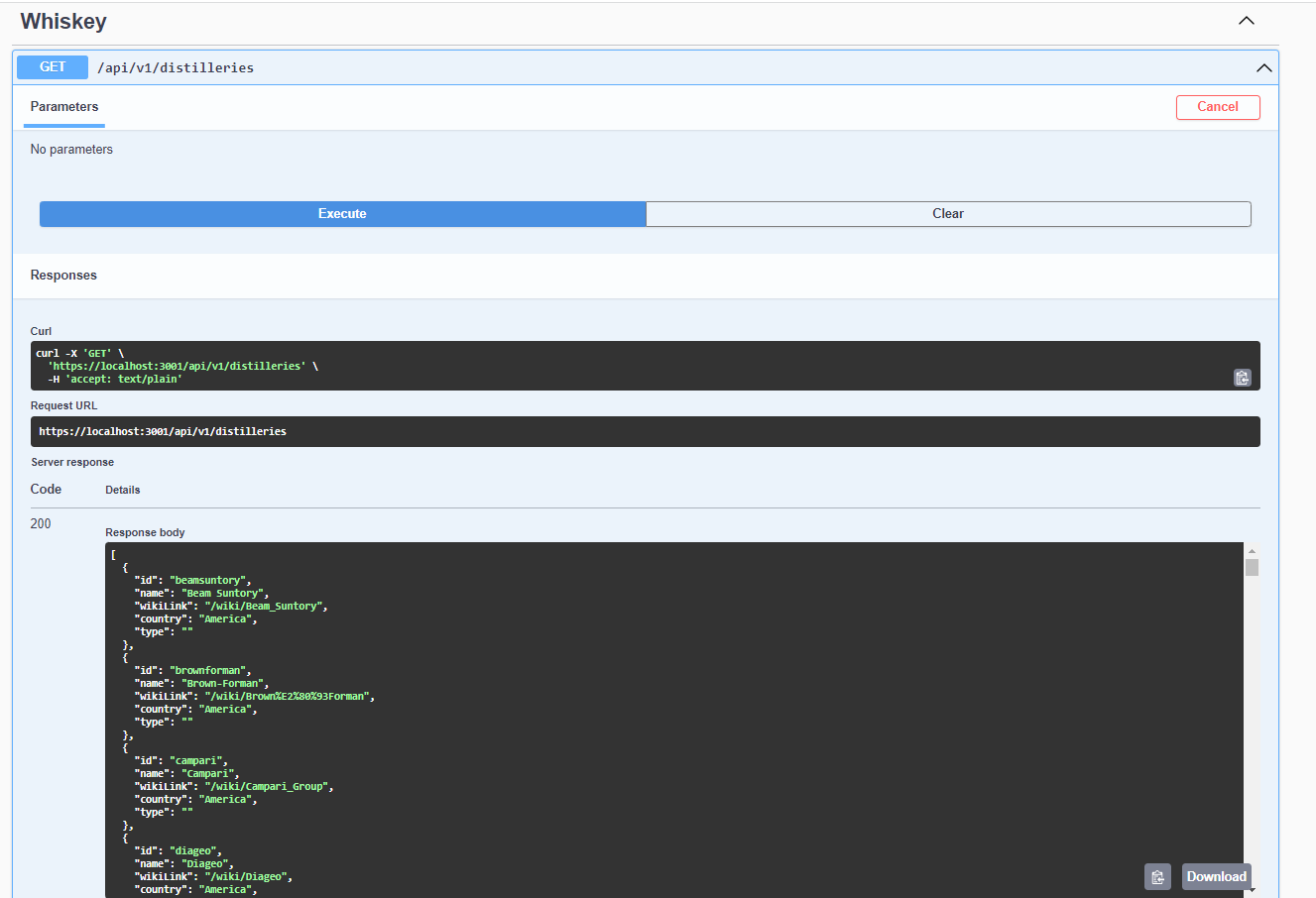
Task: Click the Curl label
Action: click(x=41, y=332)
